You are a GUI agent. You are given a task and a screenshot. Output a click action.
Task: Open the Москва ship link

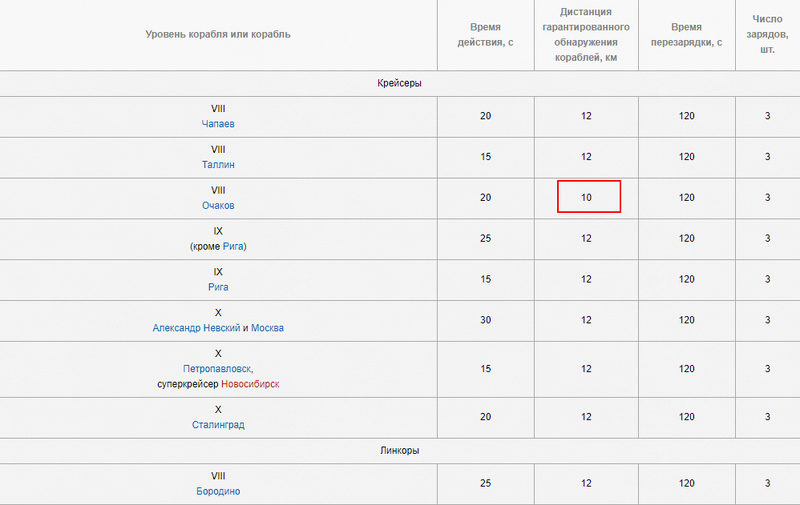tap(267, 328)
